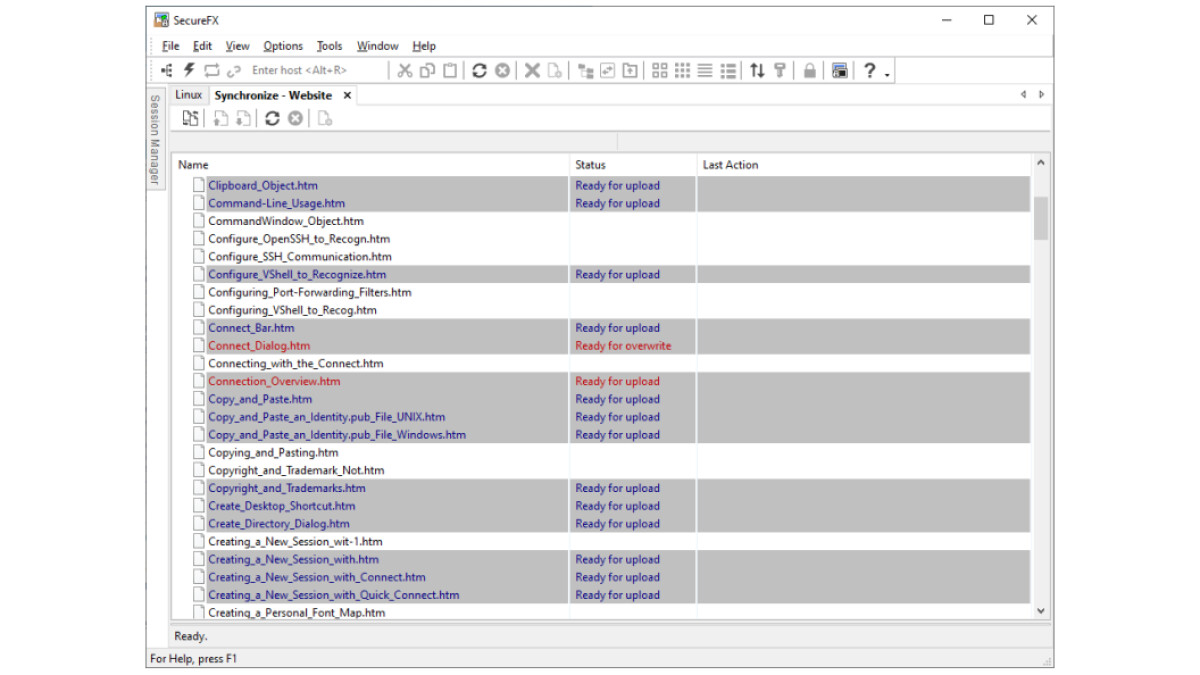Click the Reconnect icon in the toolbar
The image size is (1200, 675).
click(x=212, y=70)
